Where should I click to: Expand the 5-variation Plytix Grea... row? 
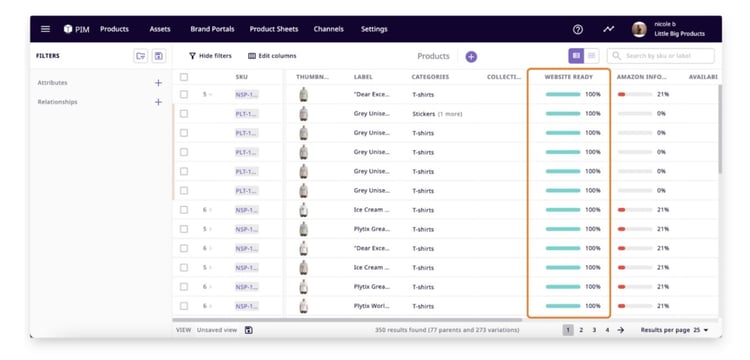[207, 229]
